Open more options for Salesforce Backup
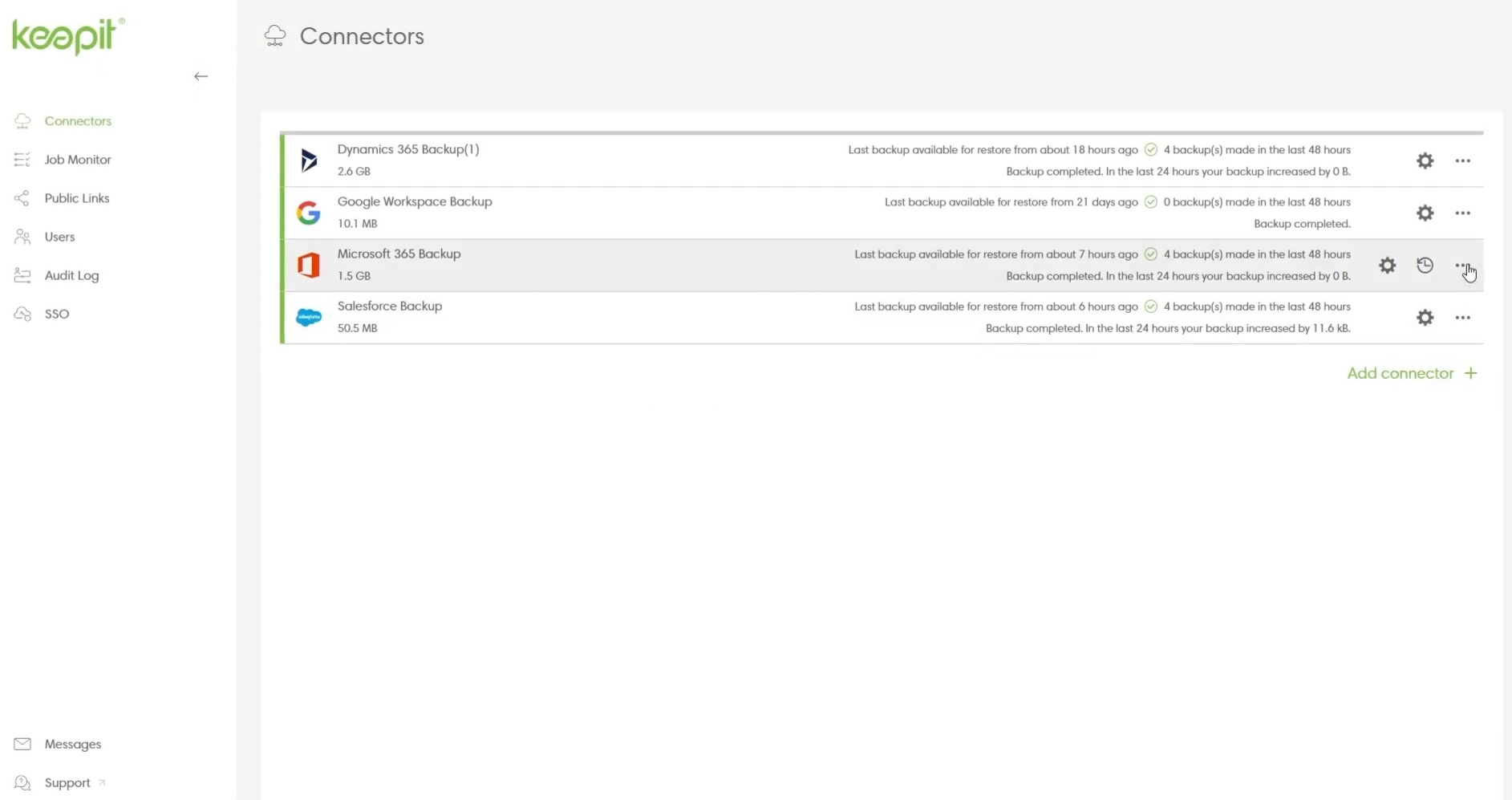Viewport: 1512px width, 800px height. click(1462, 317)
